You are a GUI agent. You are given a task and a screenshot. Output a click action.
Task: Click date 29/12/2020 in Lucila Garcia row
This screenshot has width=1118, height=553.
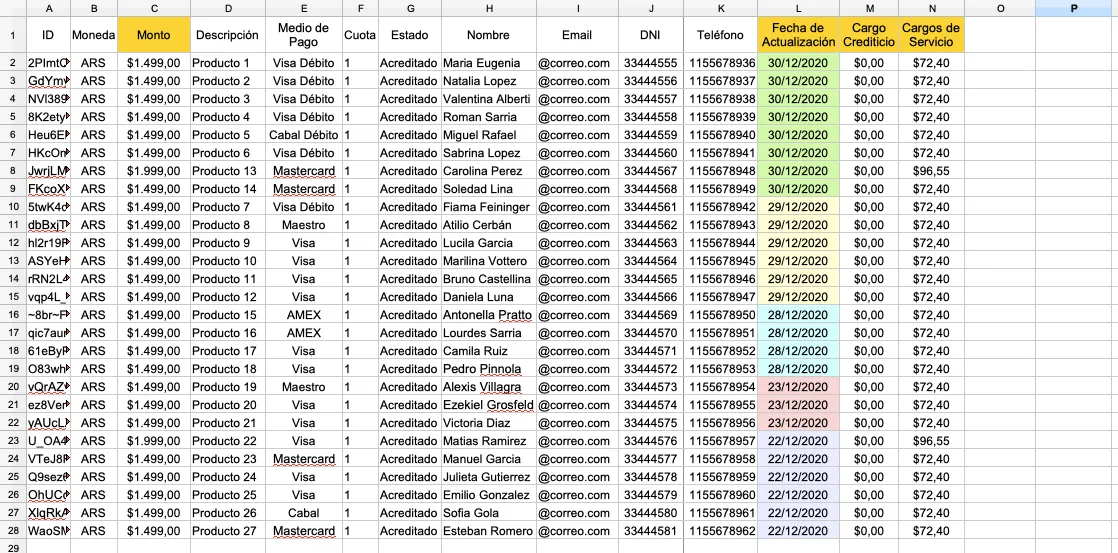click(798, 243)
